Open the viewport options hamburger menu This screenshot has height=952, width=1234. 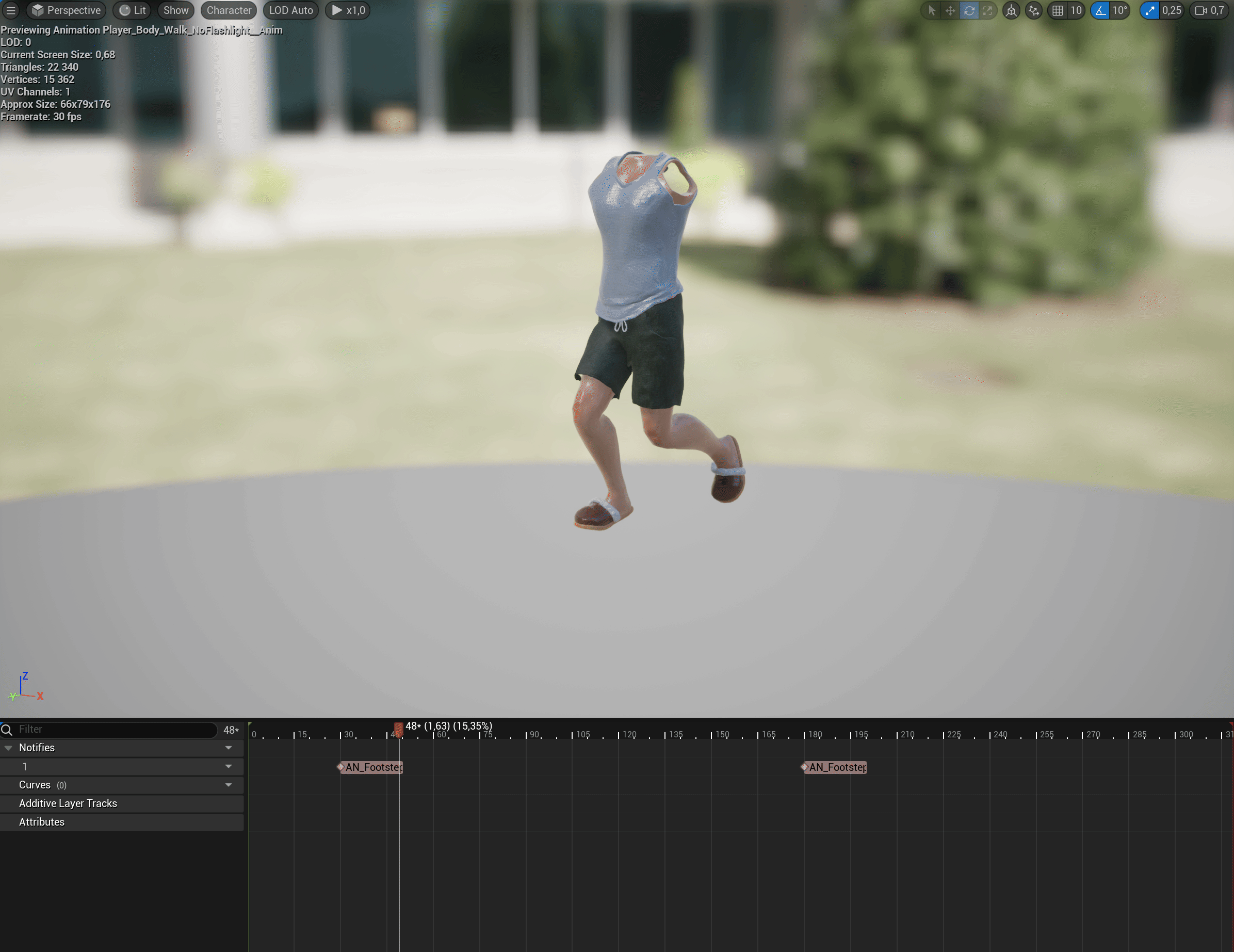(11, 10)
